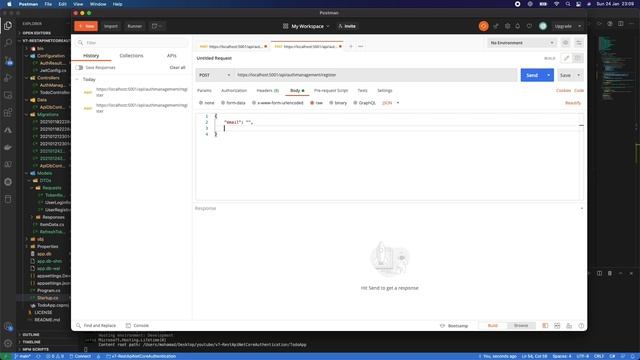Open VS Code Source Control icon
This screenshot has height=360, width=640.
8,61
